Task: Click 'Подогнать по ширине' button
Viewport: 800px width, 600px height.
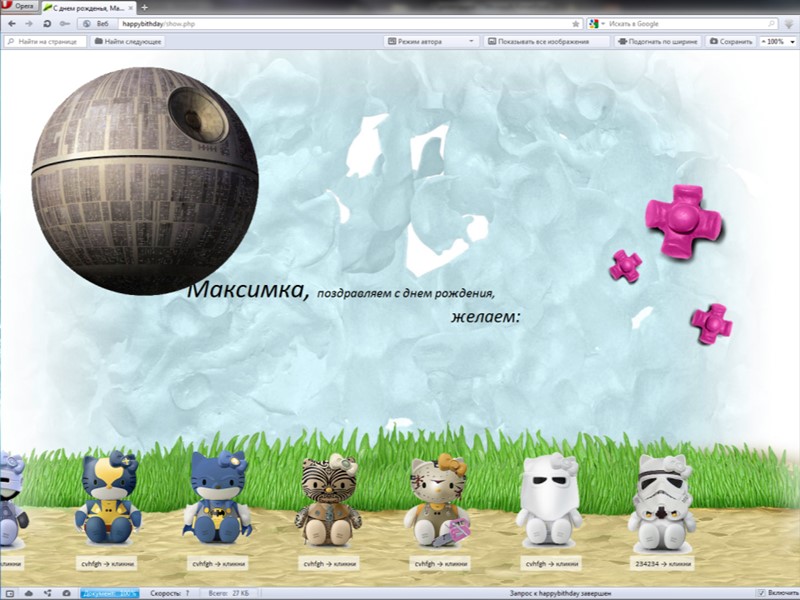Action: click(658, 41)
